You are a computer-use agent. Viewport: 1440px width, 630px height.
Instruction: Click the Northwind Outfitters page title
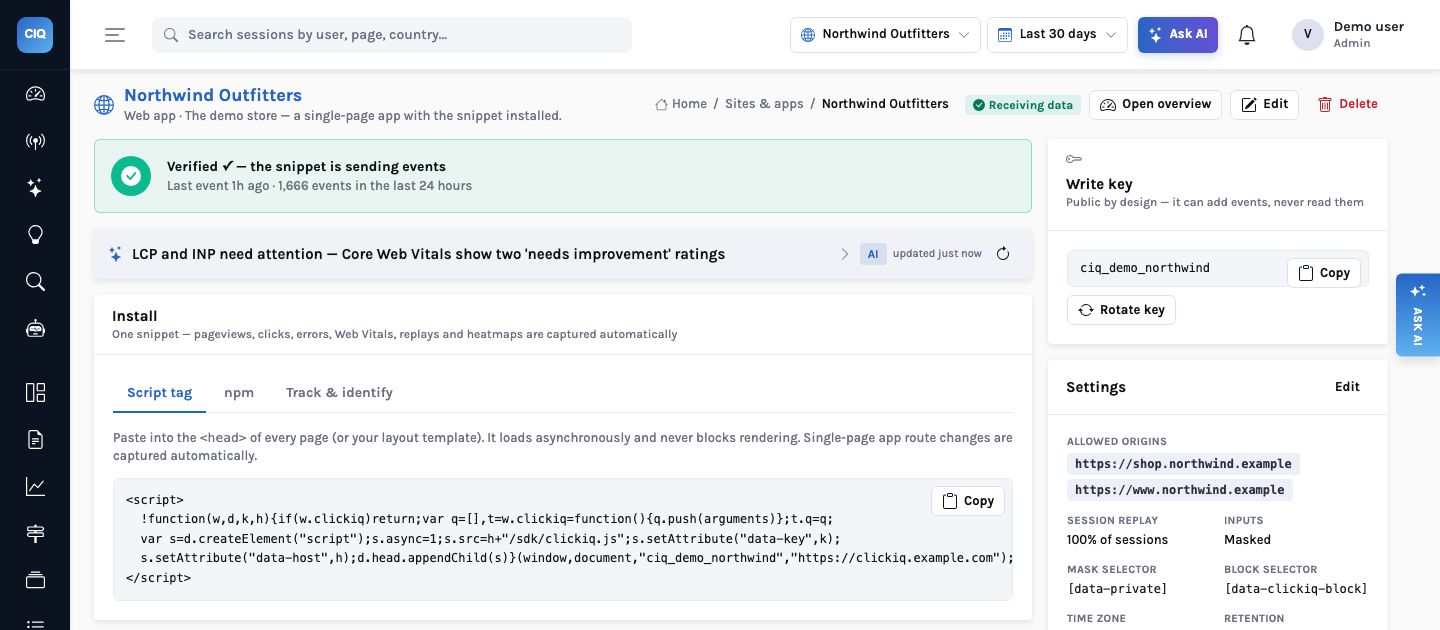coord(213,95)
